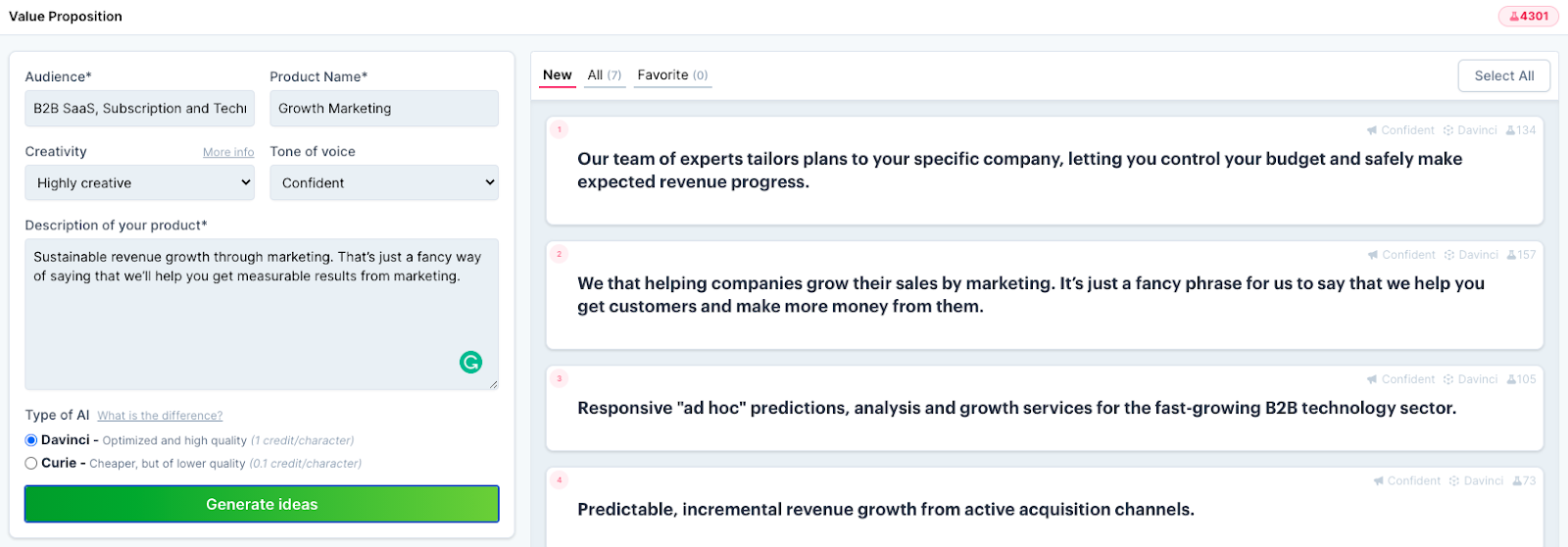Click into the Audience input field

click(x=139, y=109)
